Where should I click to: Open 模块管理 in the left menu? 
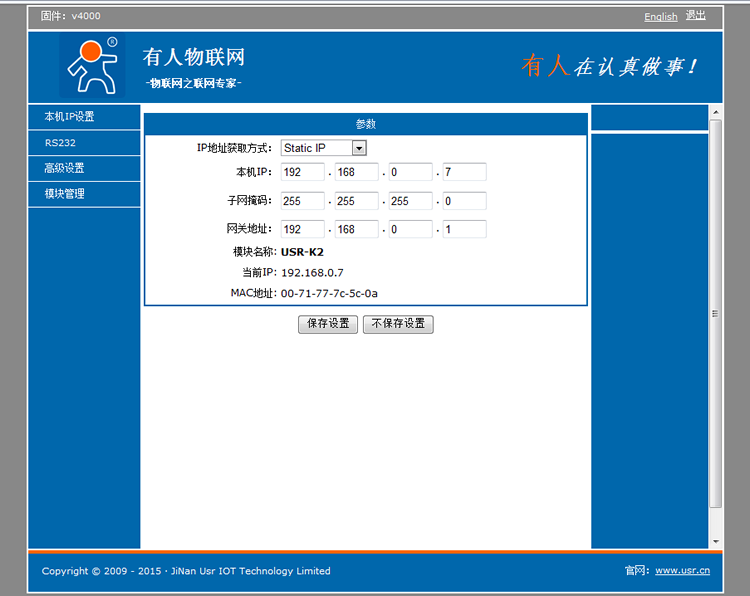click(x=84, y=194)
